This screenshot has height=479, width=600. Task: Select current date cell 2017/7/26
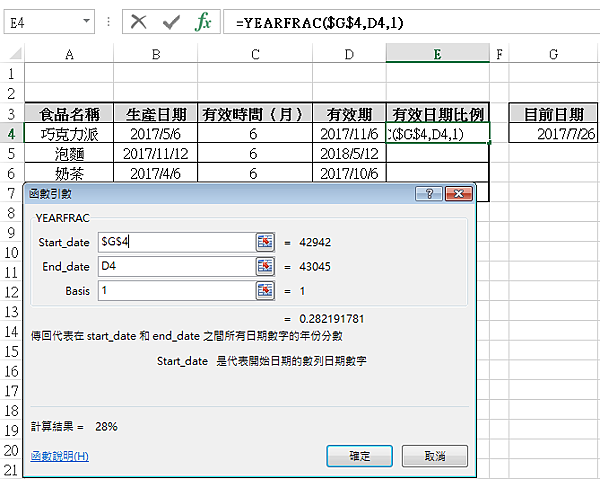[x=553, y=134]
